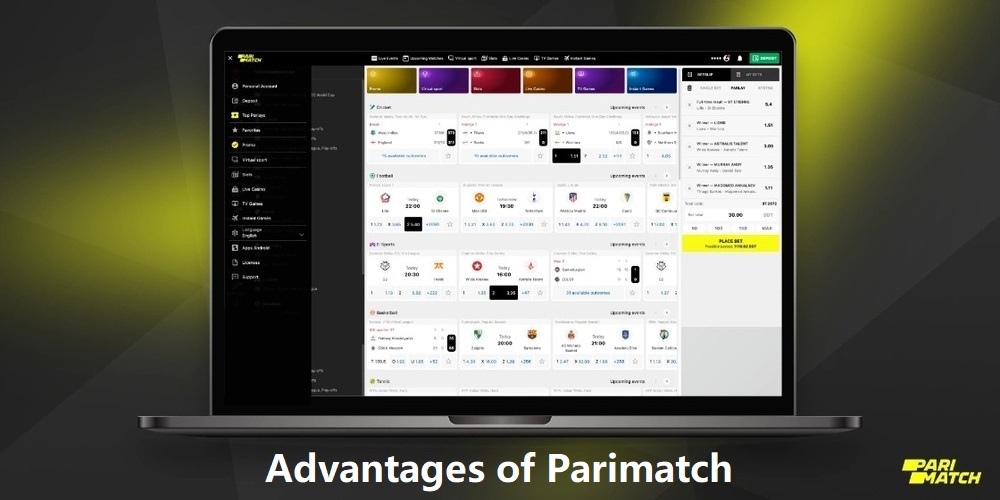Open the purple Virtual sport tile

(x=443, y=81)
